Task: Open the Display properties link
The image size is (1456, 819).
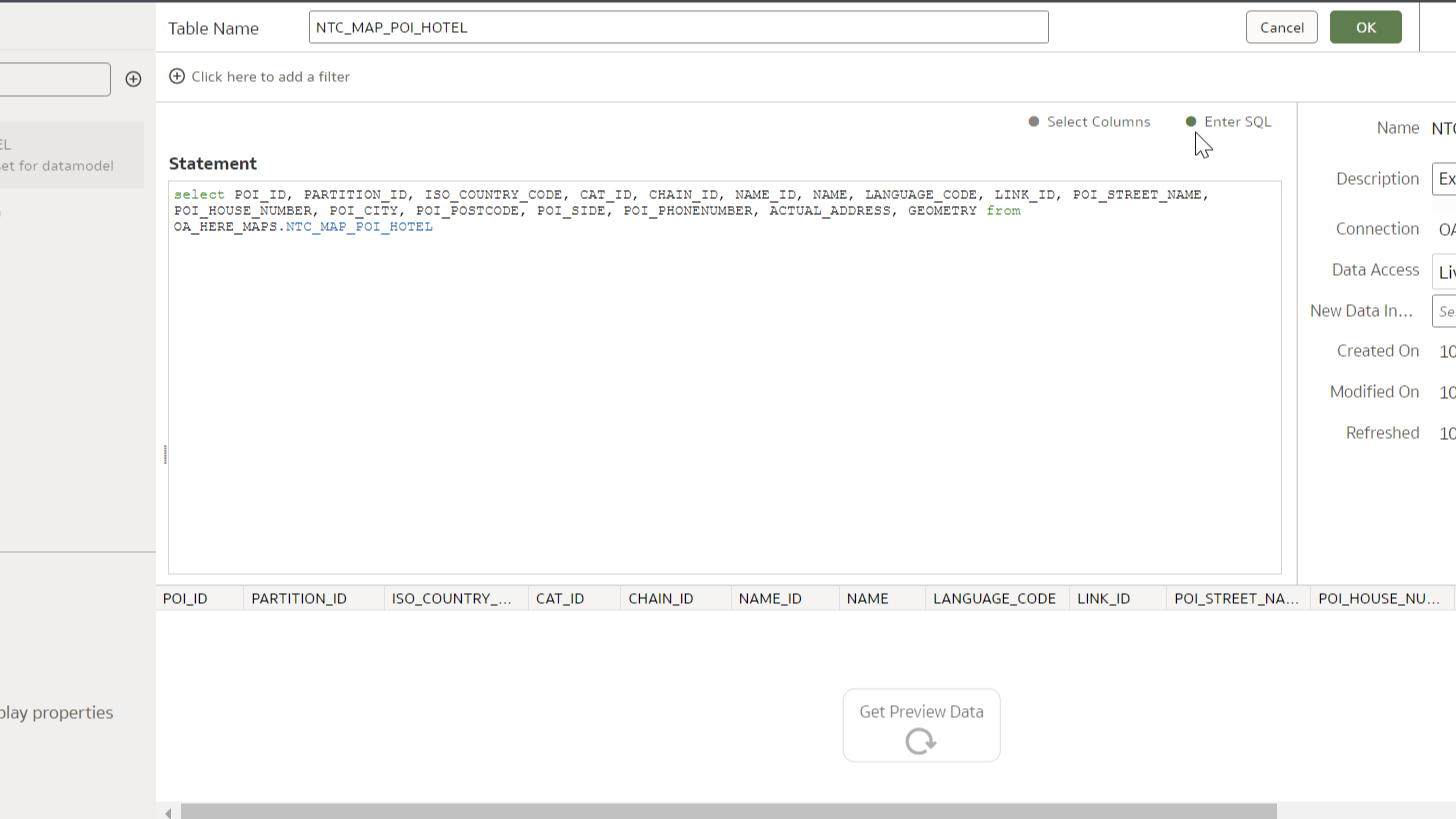Action: point(56,712)
